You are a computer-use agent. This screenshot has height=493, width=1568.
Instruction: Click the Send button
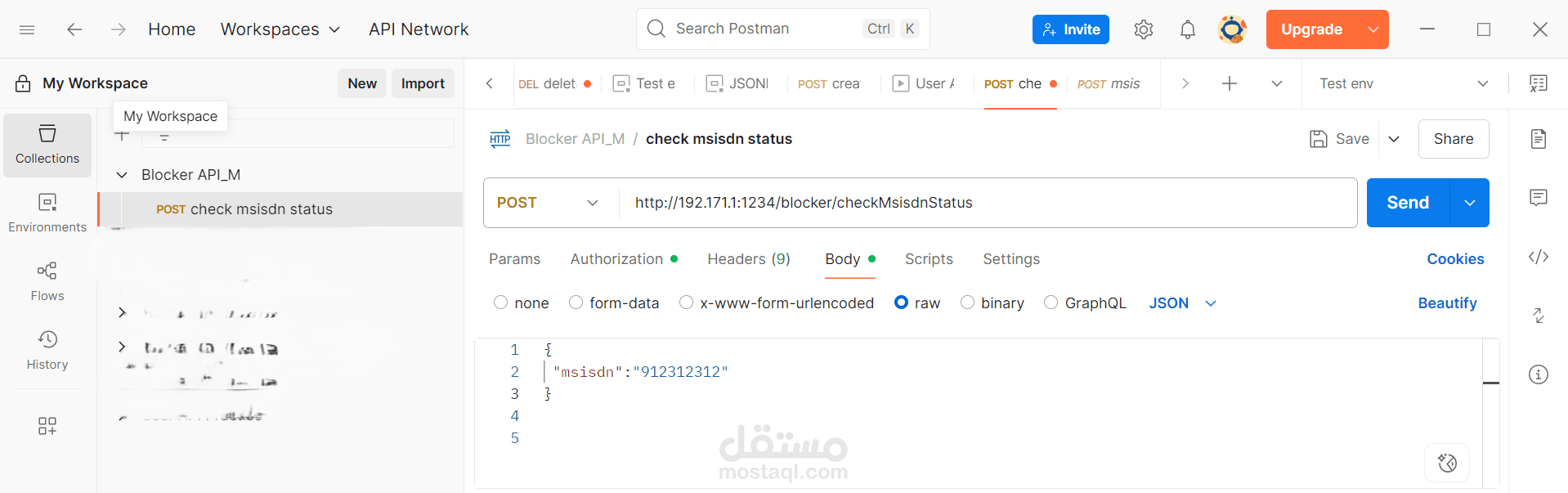pos(1407,203)
